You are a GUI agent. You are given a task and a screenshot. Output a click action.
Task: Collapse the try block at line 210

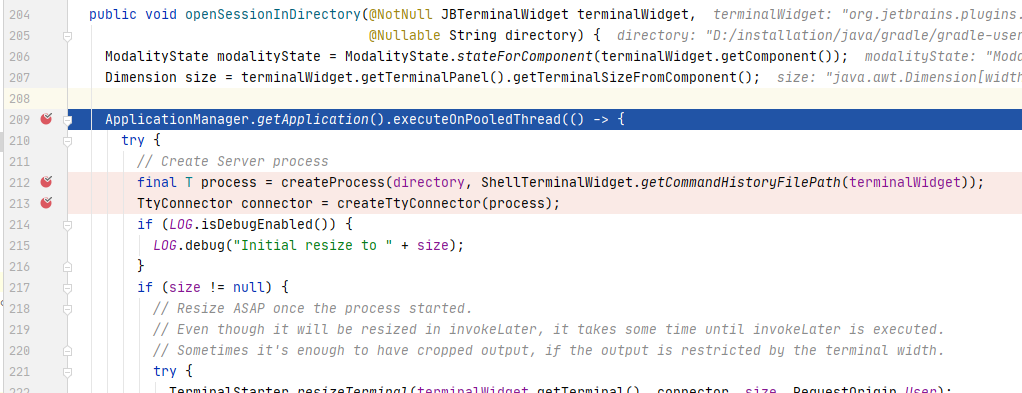67,141
